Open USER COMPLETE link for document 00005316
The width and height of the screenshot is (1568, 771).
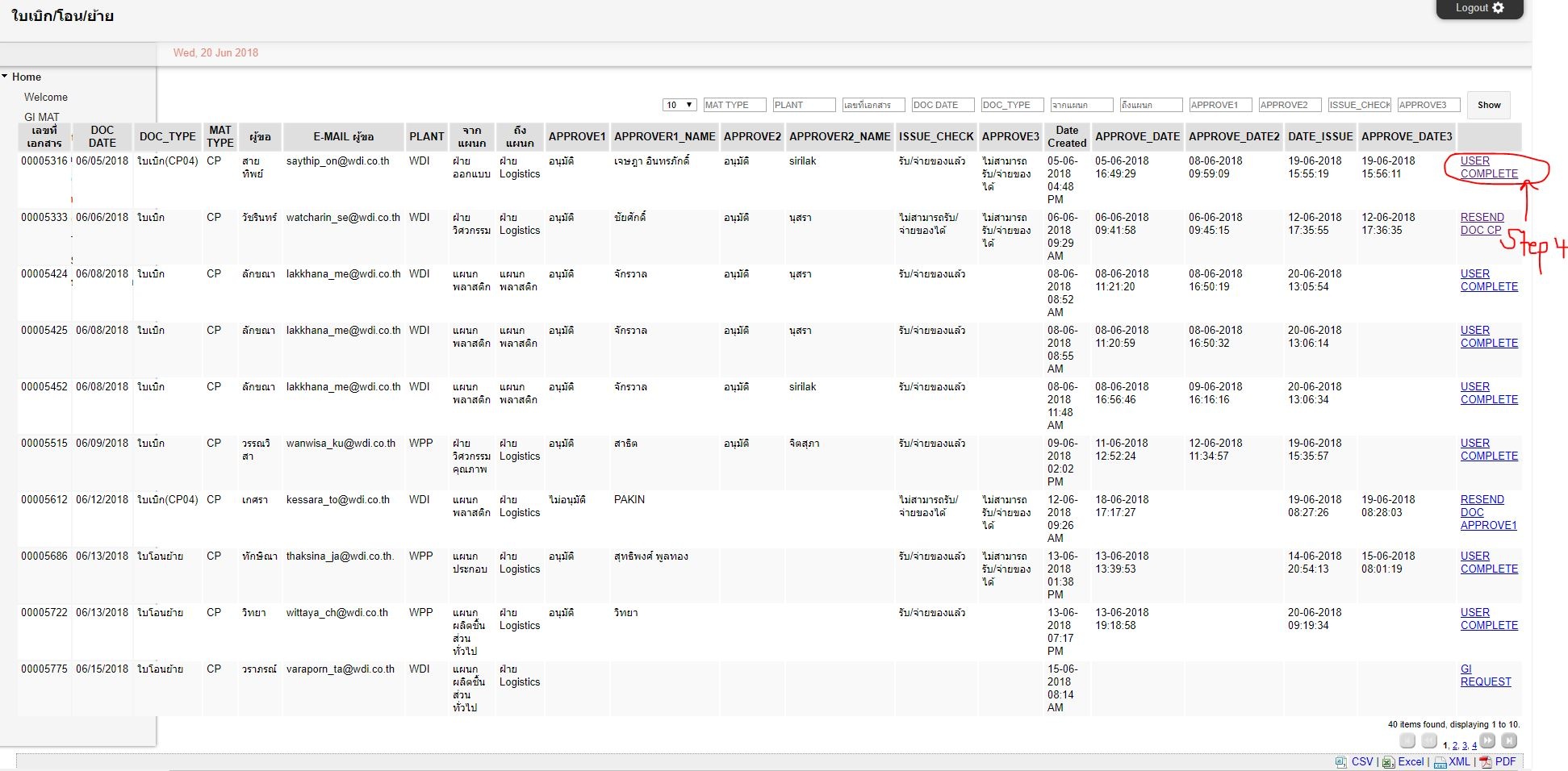[x=1489, y=167]
